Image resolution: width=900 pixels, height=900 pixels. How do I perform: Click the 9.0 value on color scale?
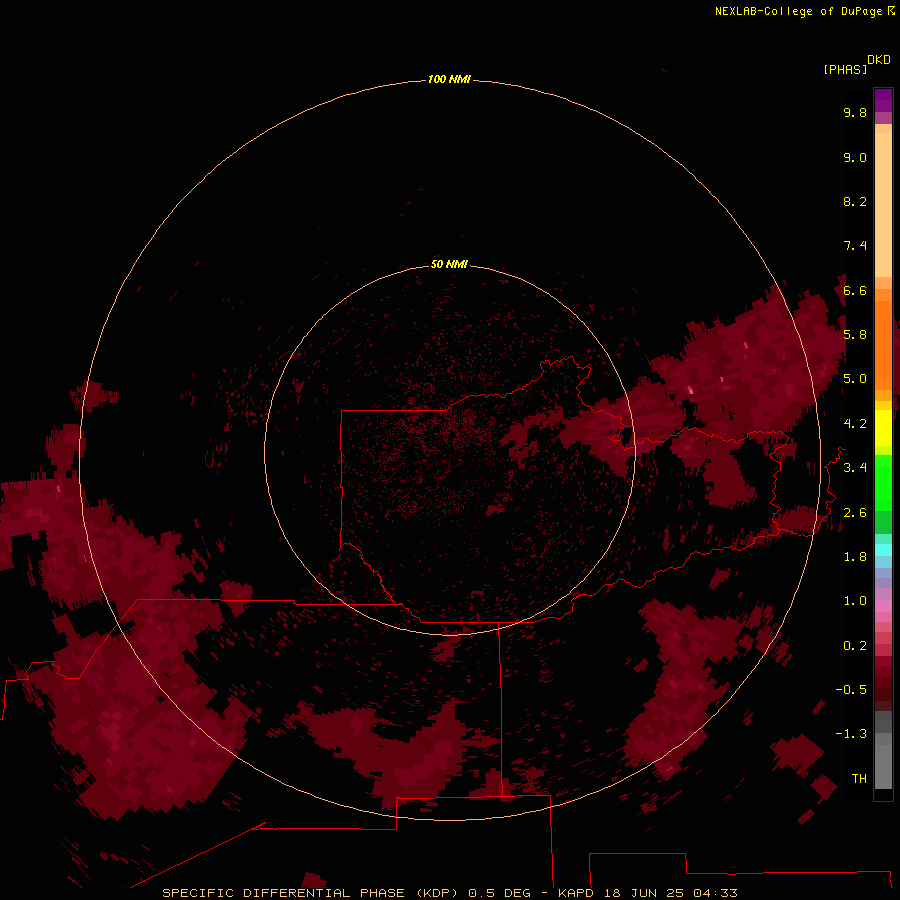pos(855,157)
